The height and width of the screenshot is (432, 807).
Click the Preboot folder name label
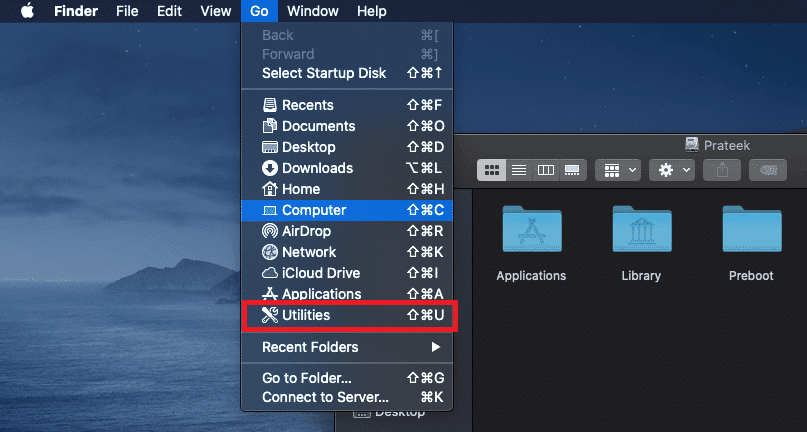tap(751, 276)
